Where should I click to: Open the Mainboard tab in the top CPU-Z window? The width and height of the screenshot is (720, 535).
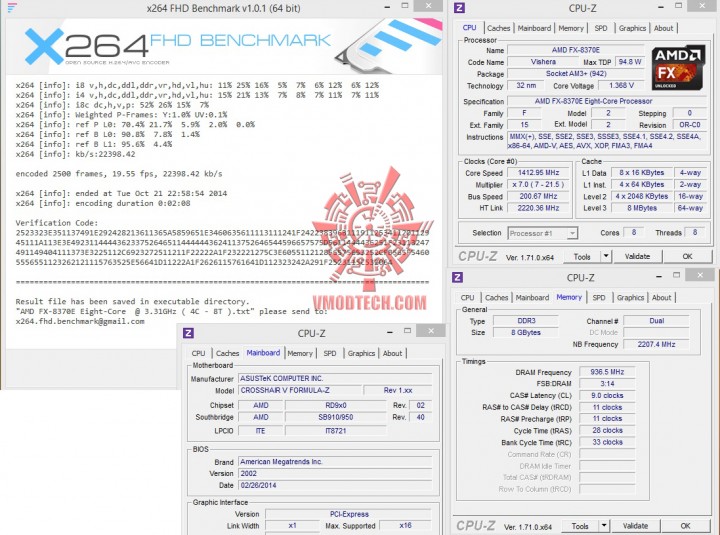pyautogui.click(x=534, y=28)
